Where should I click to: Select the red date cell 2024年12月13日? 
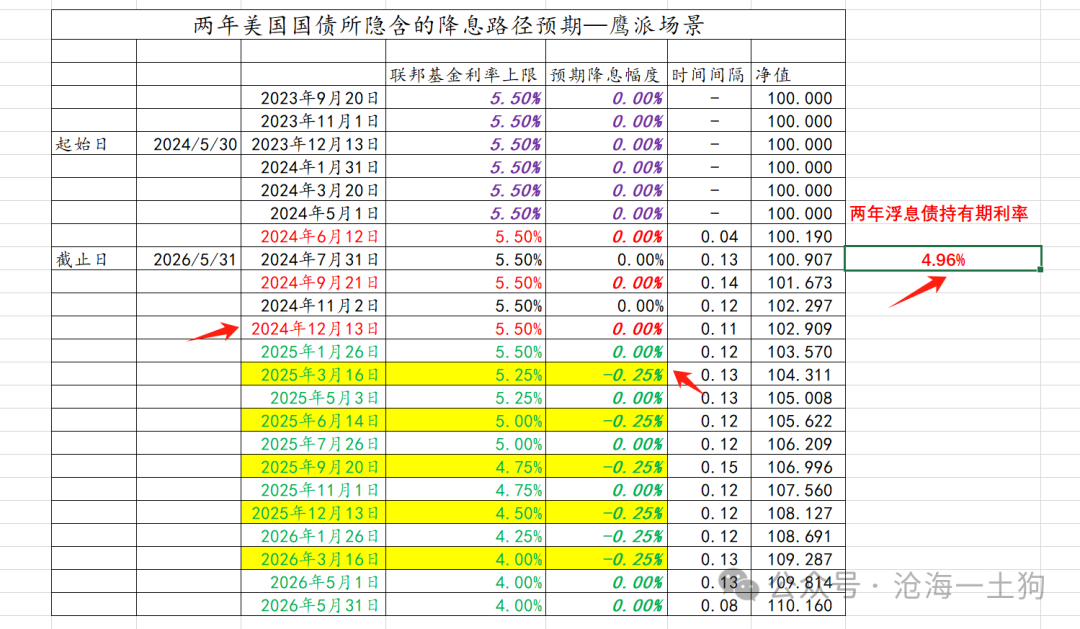coord(313,329)
